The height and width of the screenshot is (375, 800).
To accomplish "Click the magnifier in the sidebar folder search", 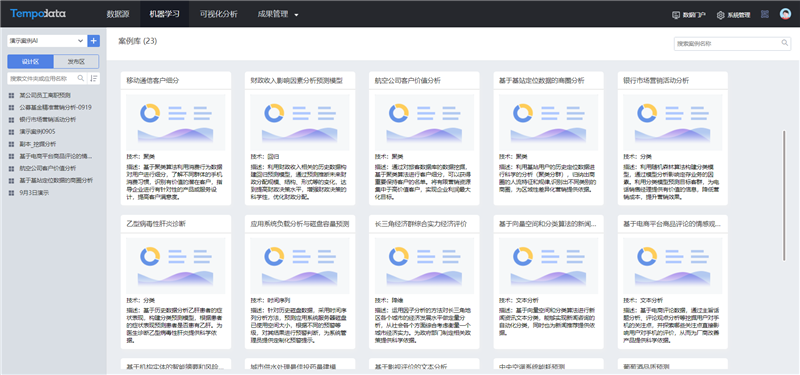I will pos(81,79).
